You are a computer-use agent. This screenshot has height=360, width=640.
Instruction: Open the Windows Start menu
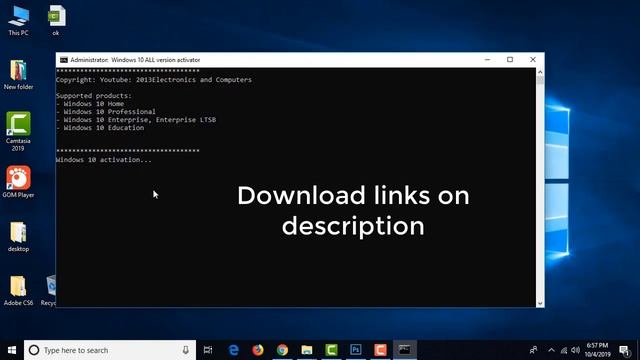(12, 350)
